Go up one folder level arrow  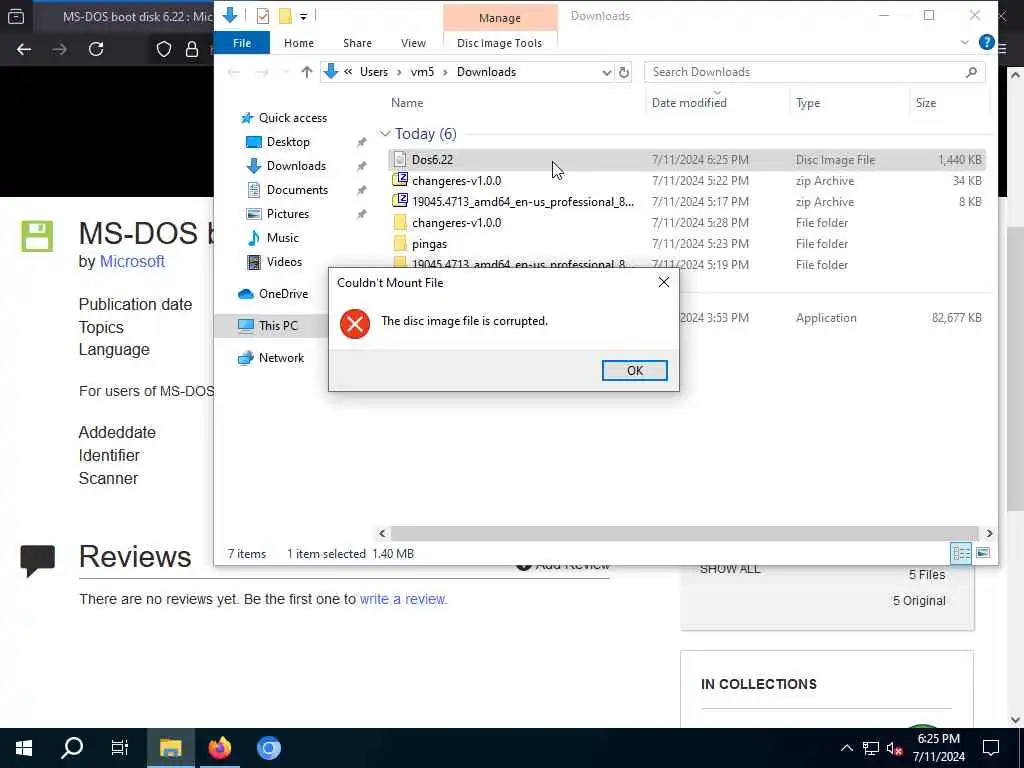tap(306, 72)
